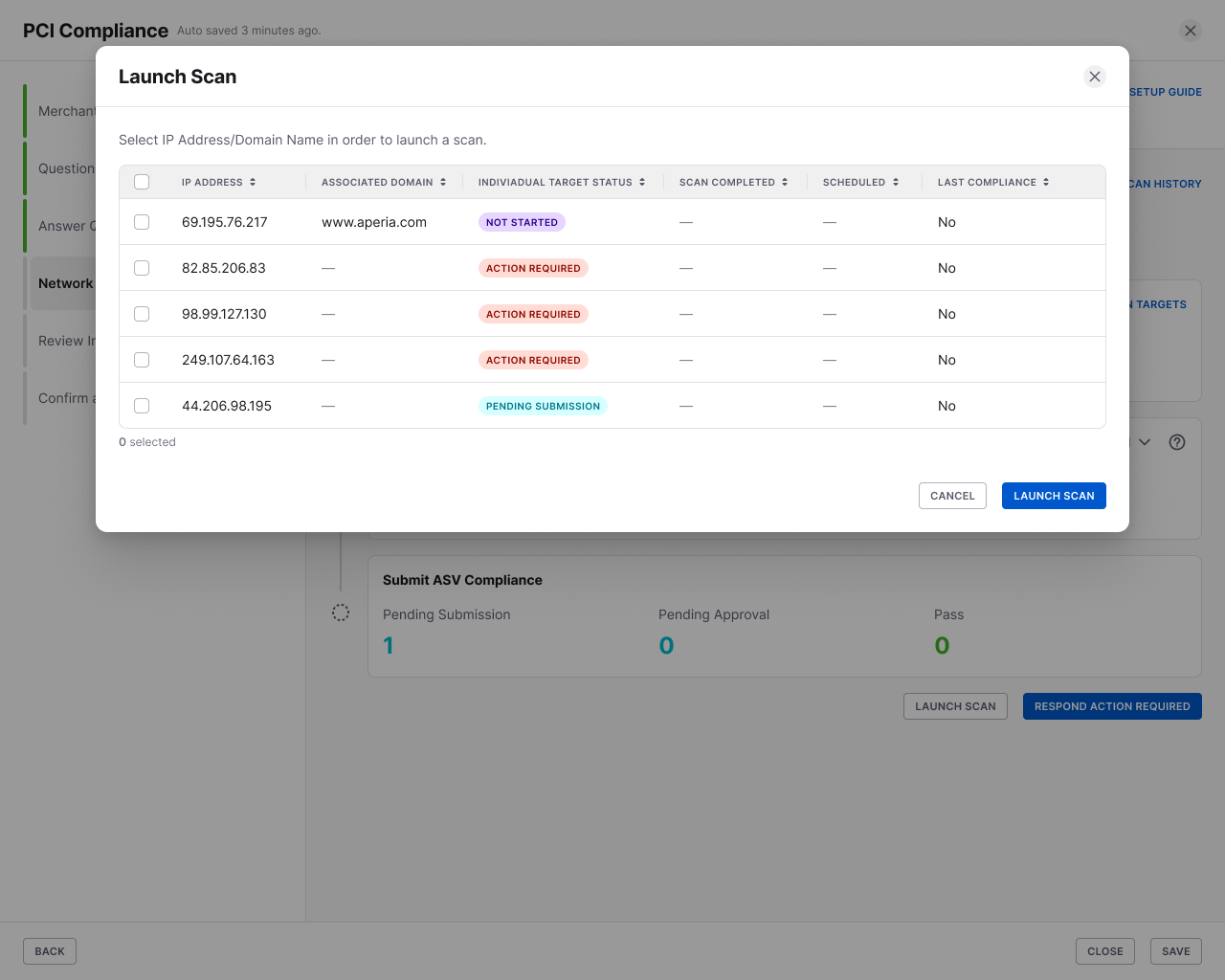This screenshot has height=980, width=1225.
Task: Click the IP address 82.85.206.83
Action: coord(224,268)
